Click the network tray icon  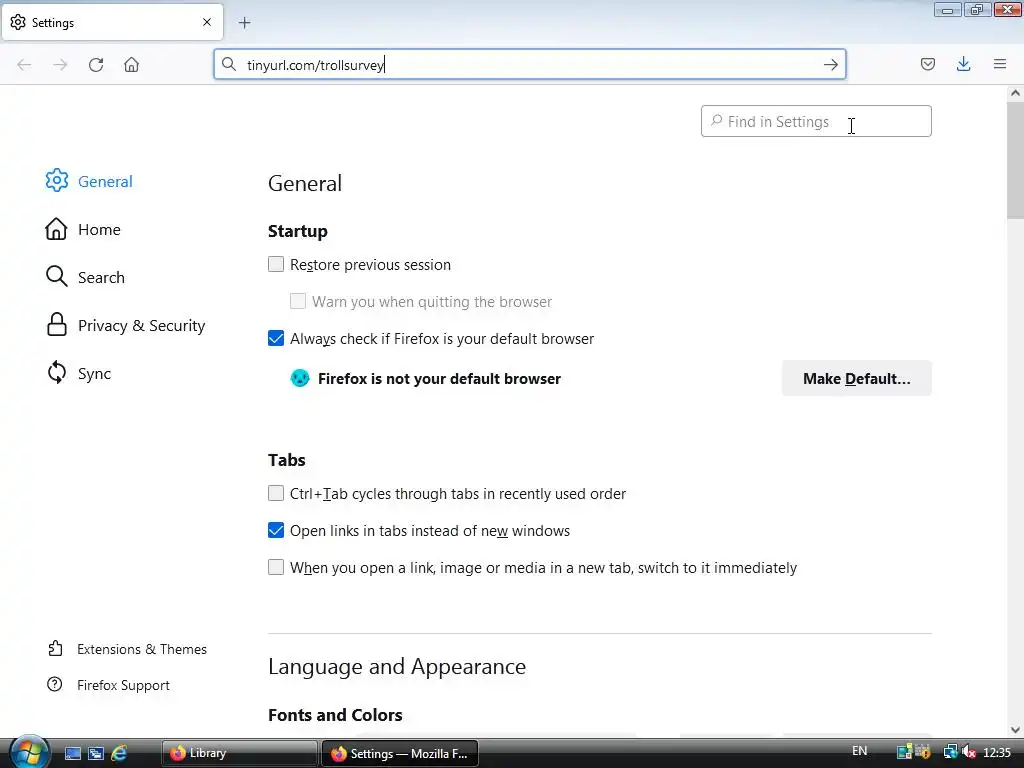tap(950, 752)
